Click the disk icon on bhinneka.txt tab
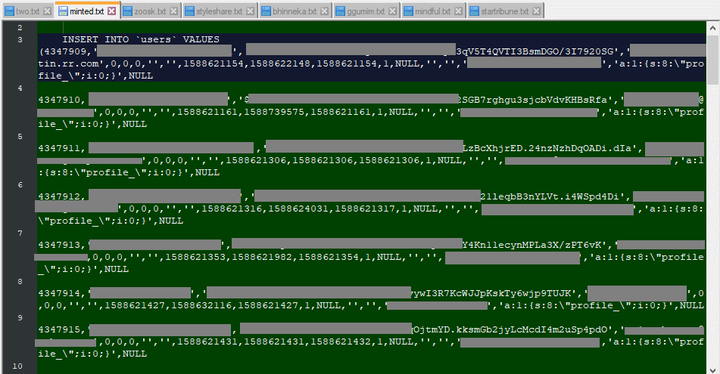 [265, 11]
